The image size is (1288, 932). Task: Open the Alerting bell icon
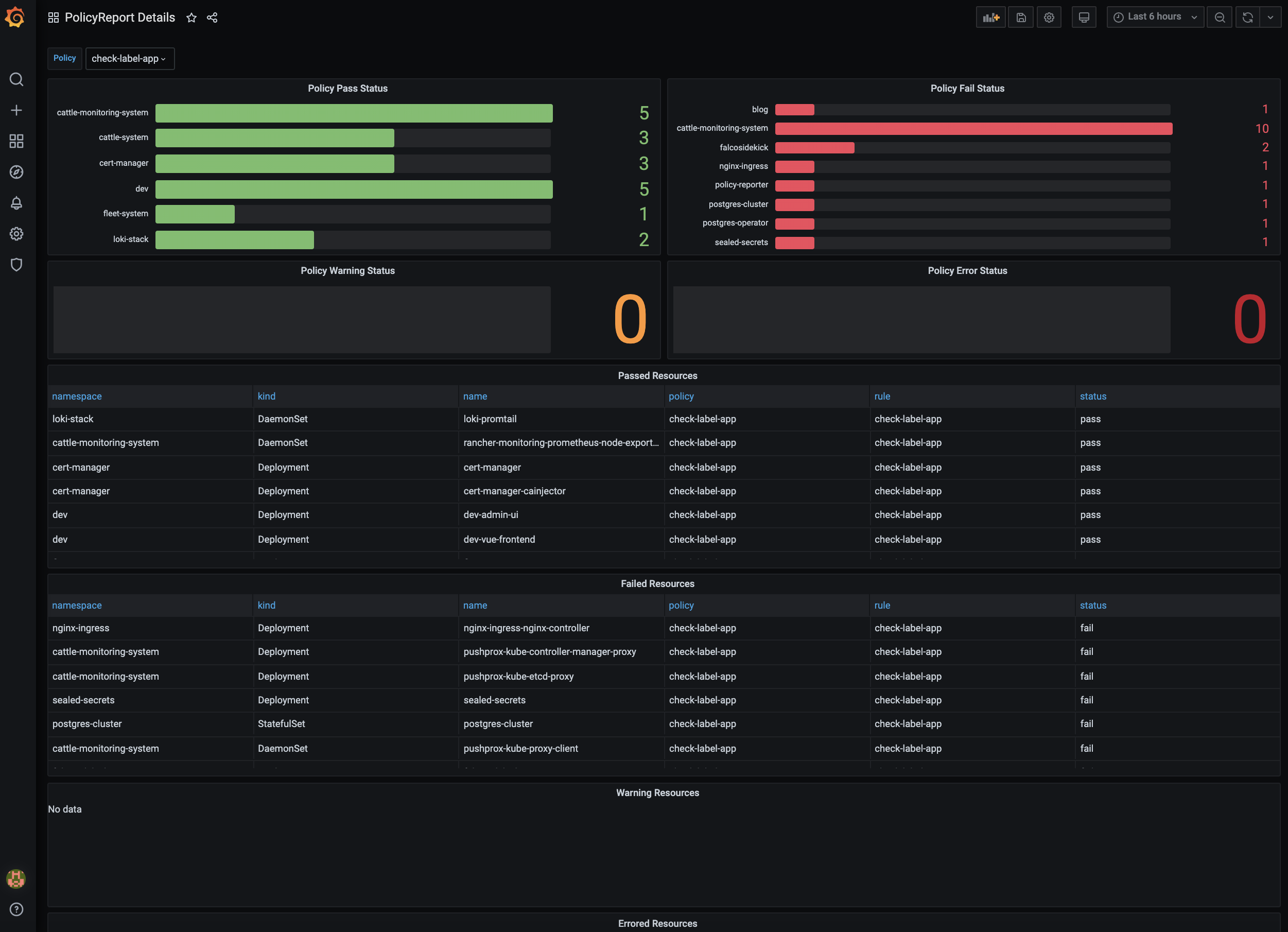tap(16, 203)
